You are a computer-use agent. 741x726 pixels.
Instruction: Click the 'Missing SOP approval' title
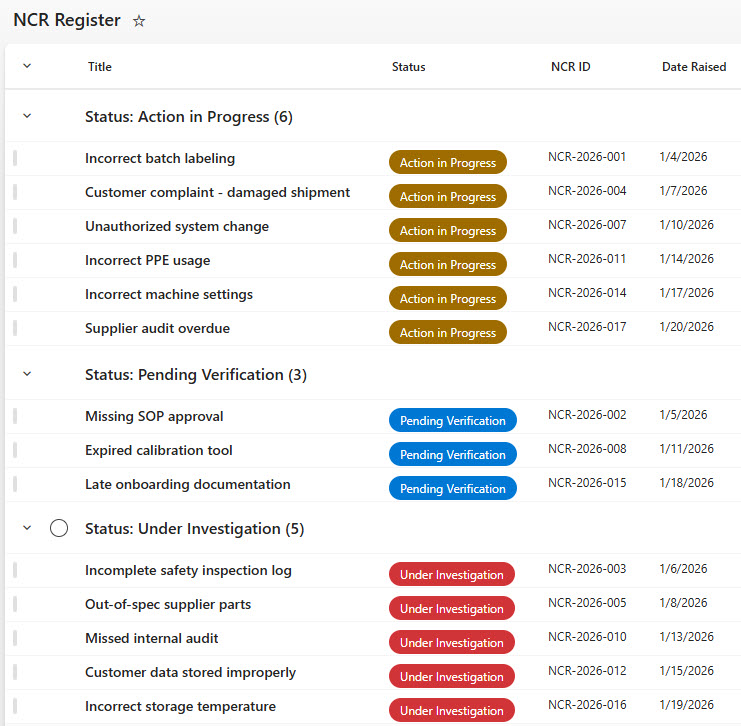[154, 416]
